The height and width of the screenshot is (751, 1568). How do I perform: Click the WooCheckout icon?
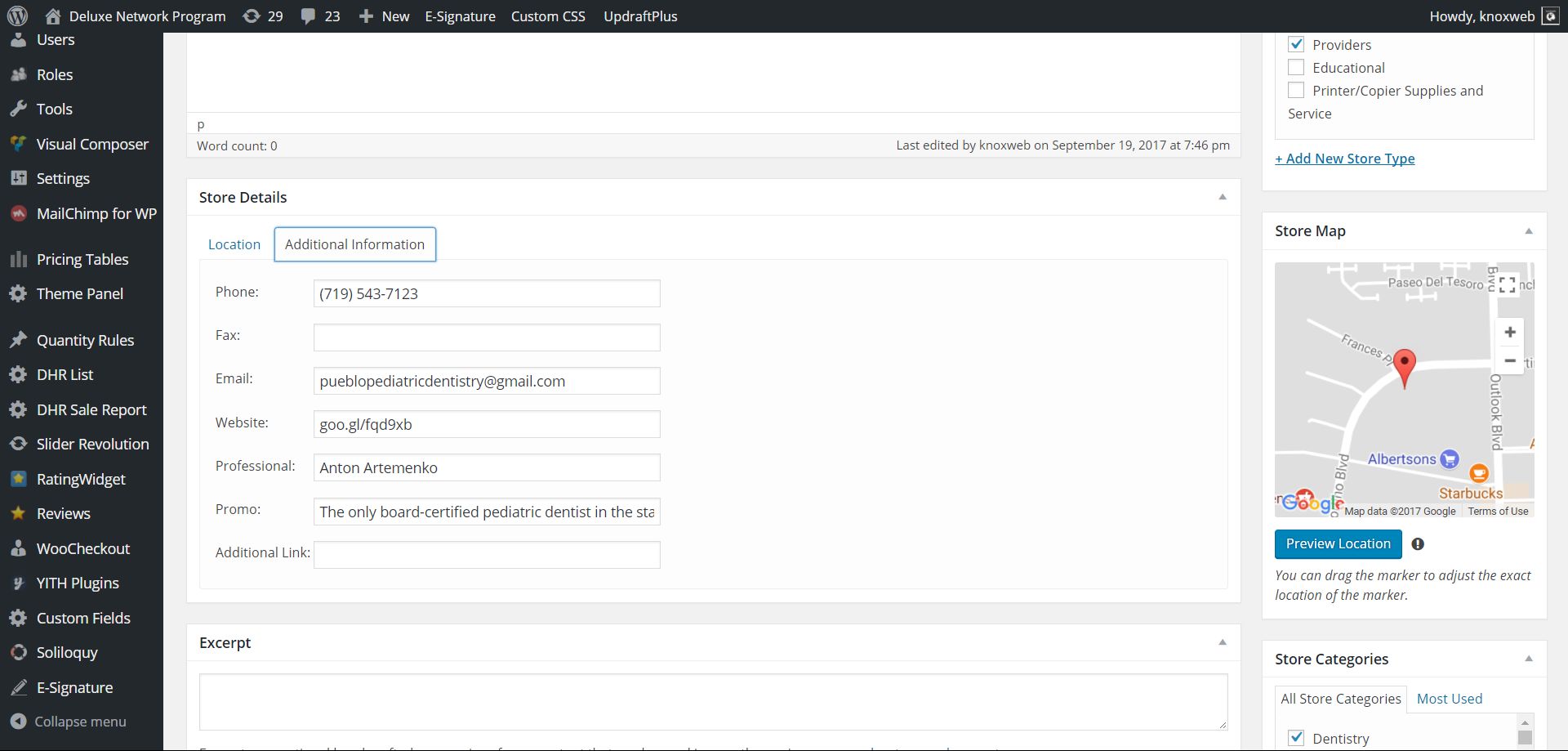coord(18,548)
